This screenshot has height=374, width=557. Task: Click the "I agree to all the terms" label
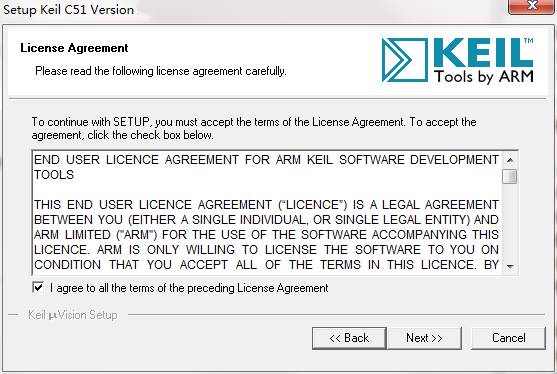[189, 288]
